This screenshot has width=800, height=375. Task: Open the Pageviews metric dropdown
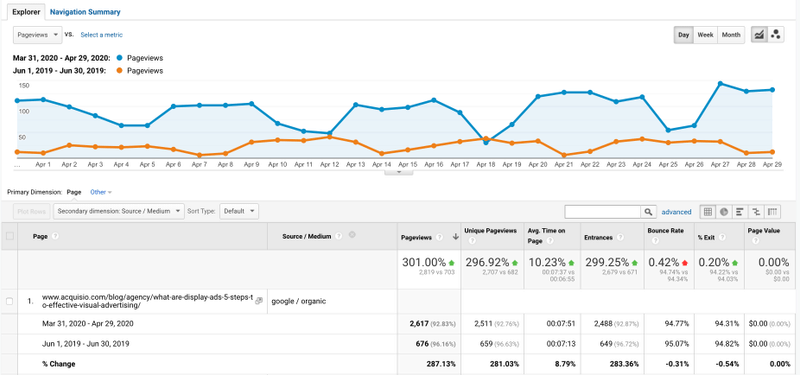coord(38,35)
